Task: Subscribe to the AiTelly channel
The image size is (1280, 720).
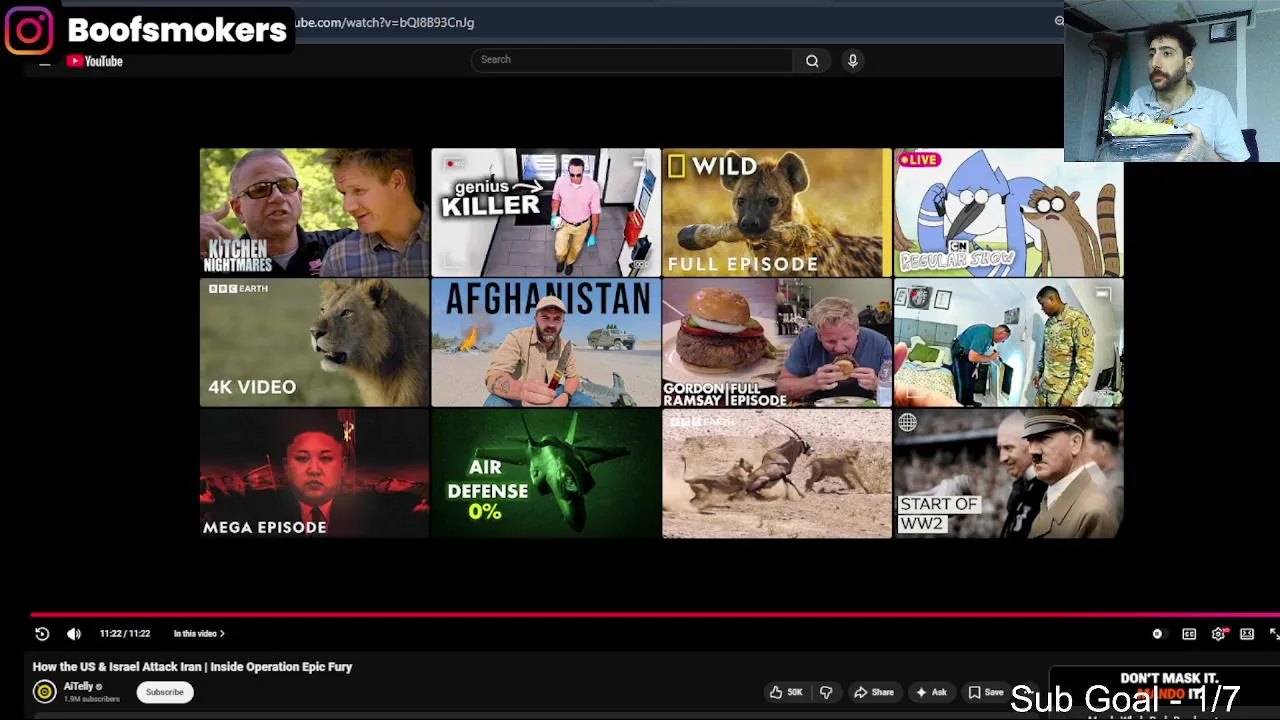Action: 165,692
